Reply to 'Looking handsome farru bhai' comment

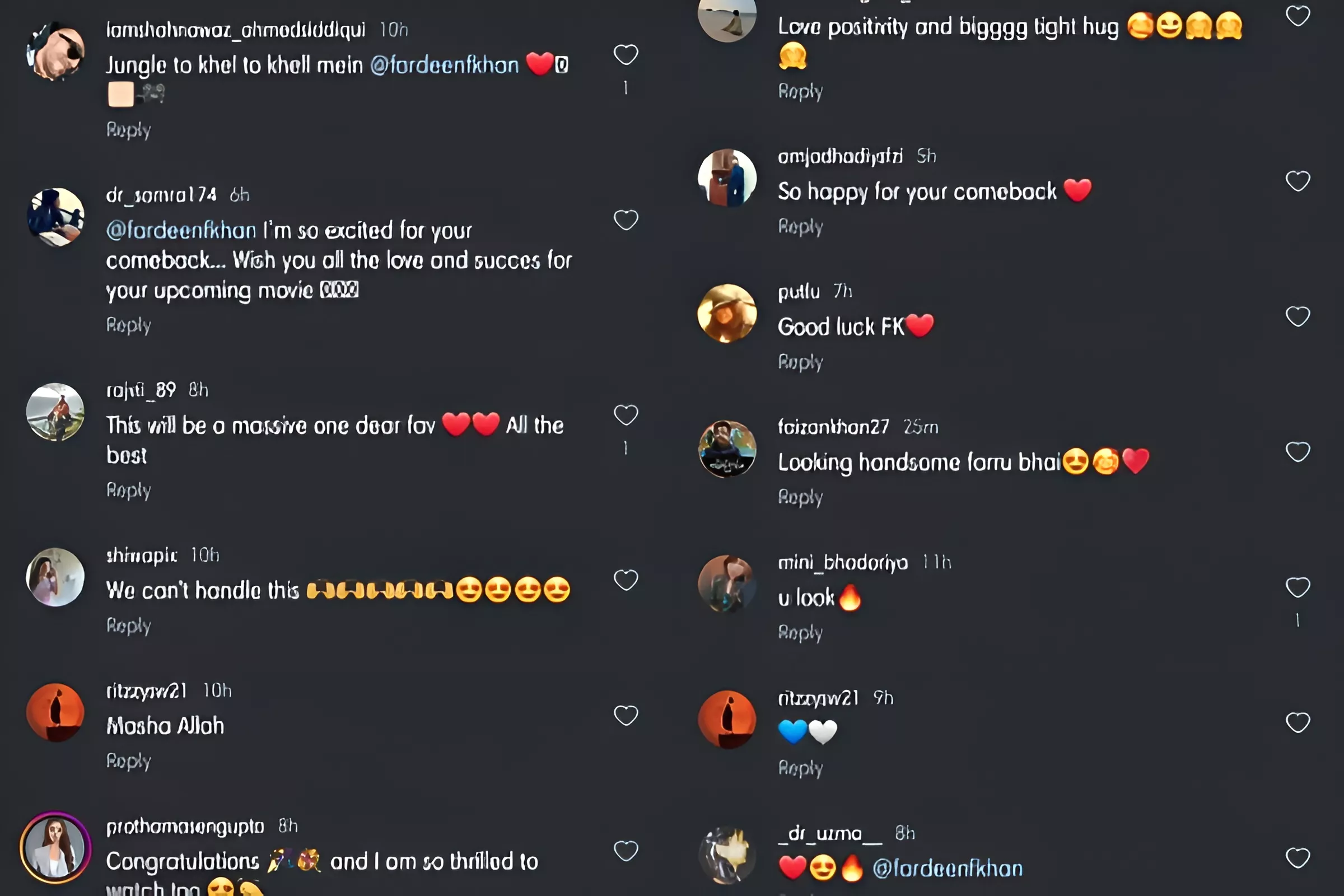[x=800, y=497]
